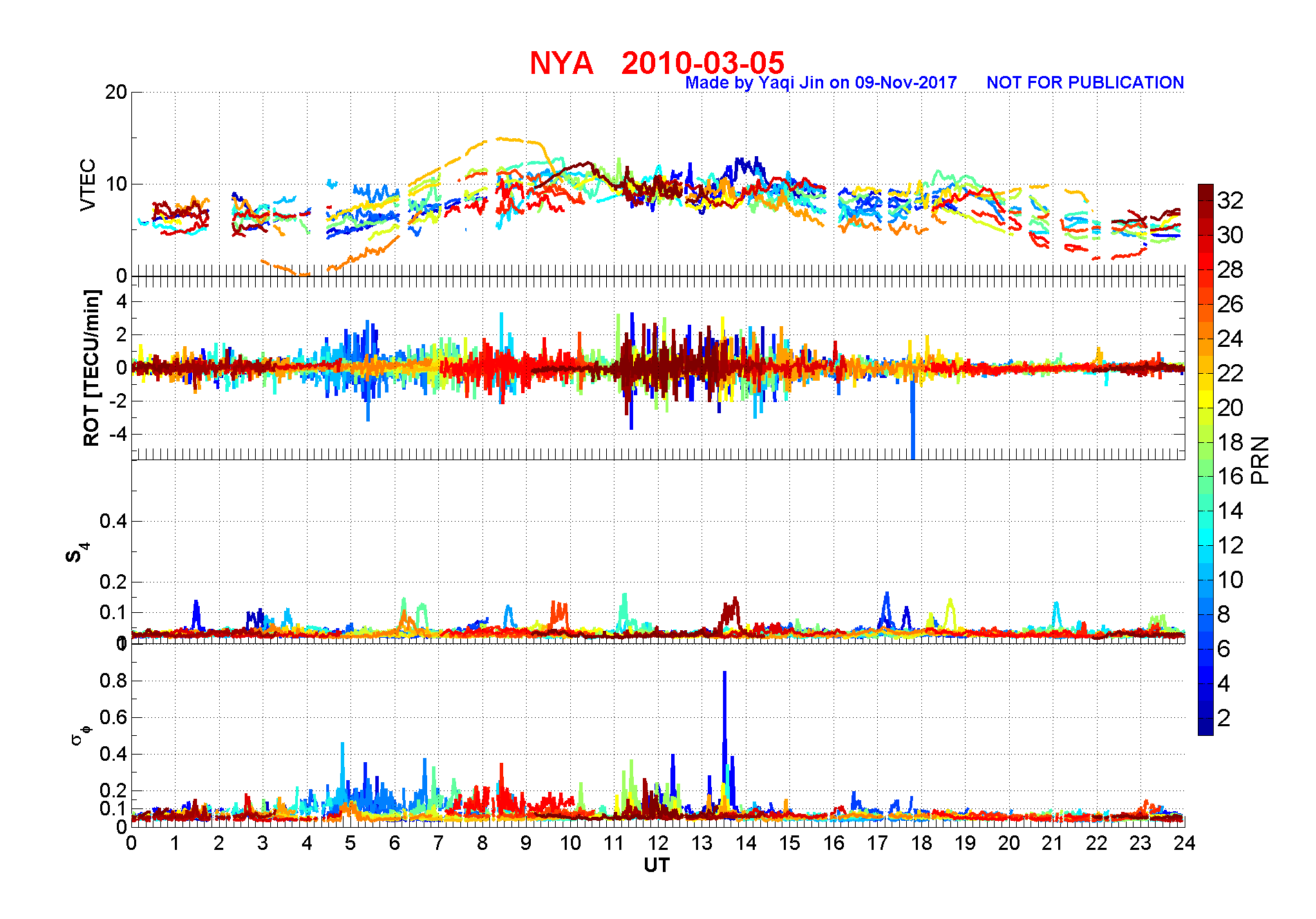1316x919 pixels.
Task: Click x-axis tick label 12
Action: coord(658,843)
